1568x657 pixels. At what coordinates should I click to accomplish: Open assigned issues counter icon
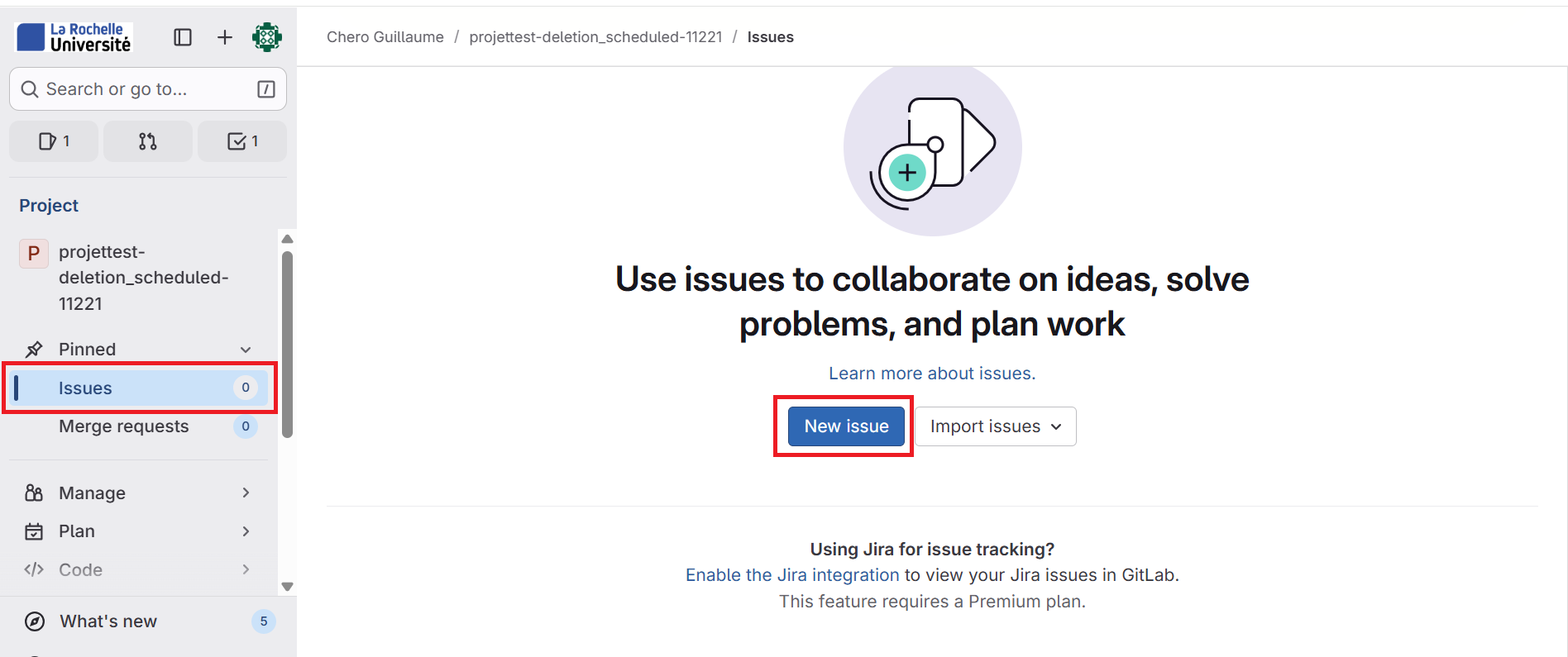click(54, 141)
